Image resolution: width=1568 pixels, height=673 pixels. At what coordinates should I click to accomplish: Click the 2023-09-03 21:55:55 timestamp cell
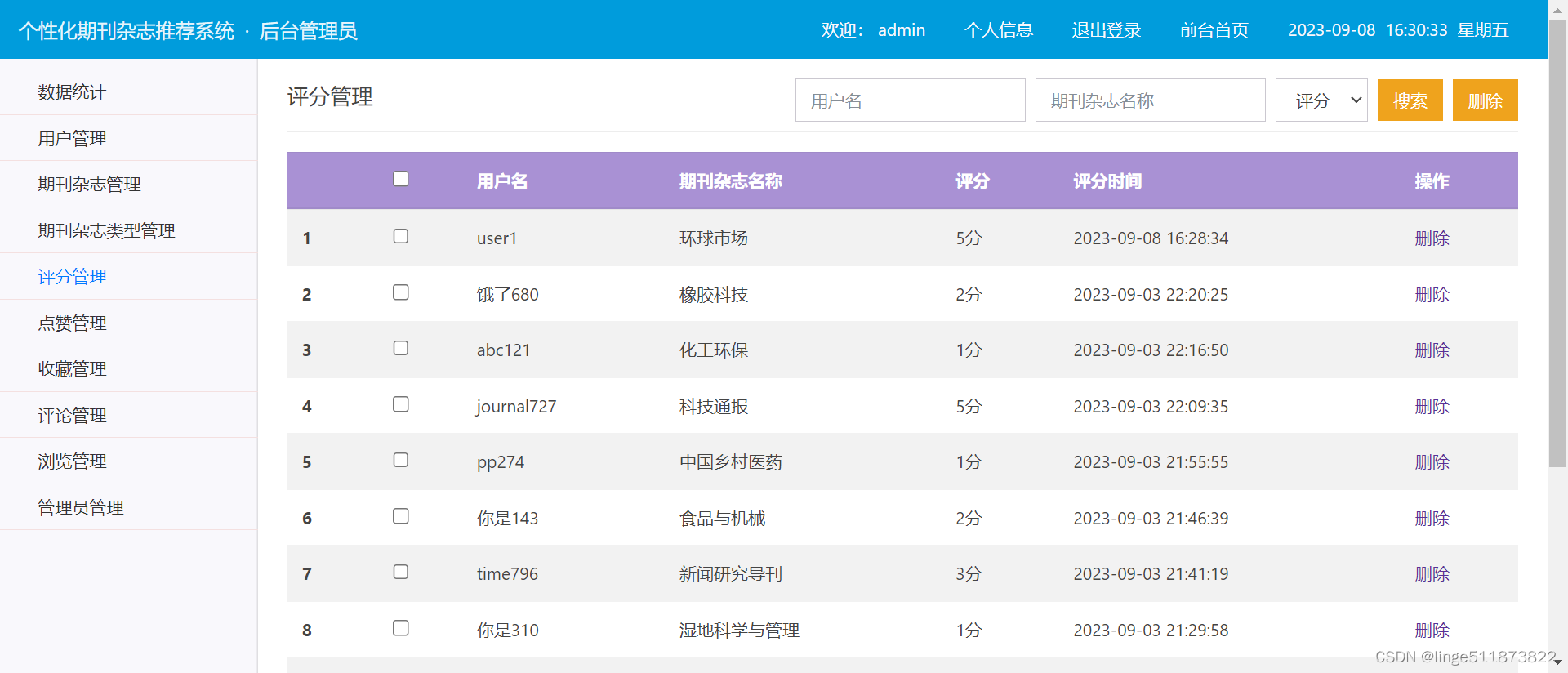coord(1151,462)
